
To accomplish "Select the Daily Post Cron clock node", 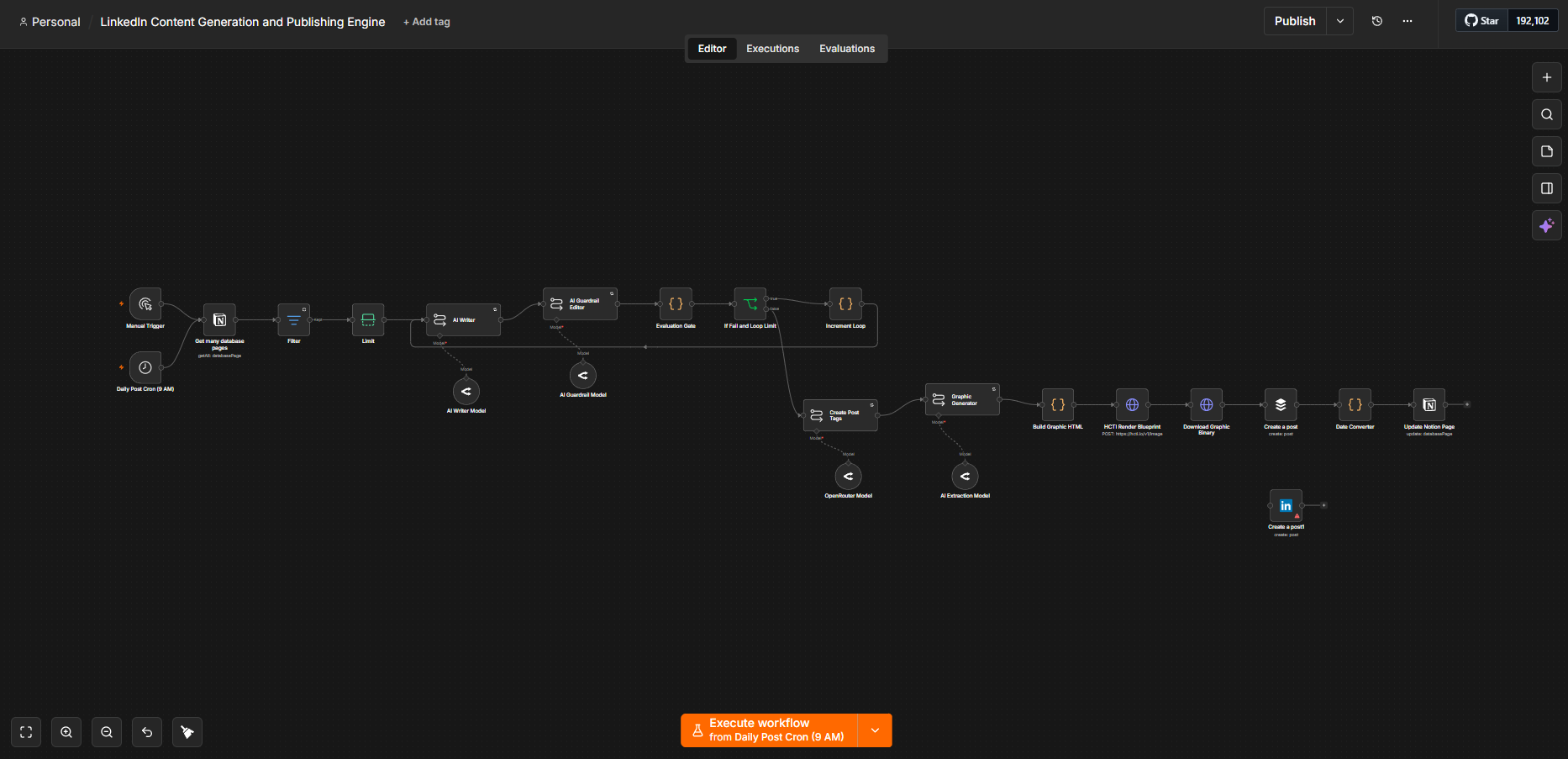I will (x=145, y=367).
